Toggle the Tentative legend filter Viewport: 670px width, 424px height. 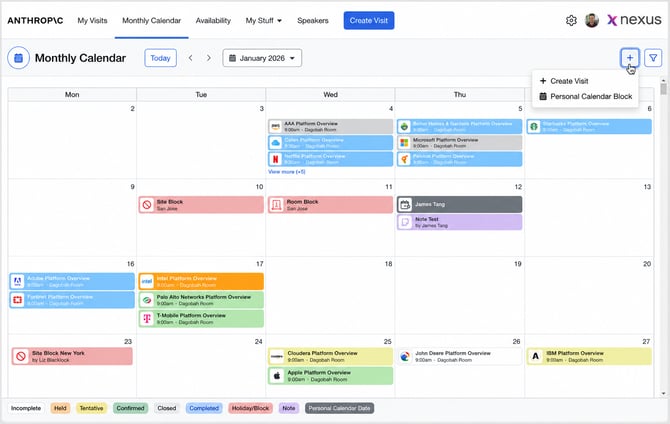pos(91,408)
